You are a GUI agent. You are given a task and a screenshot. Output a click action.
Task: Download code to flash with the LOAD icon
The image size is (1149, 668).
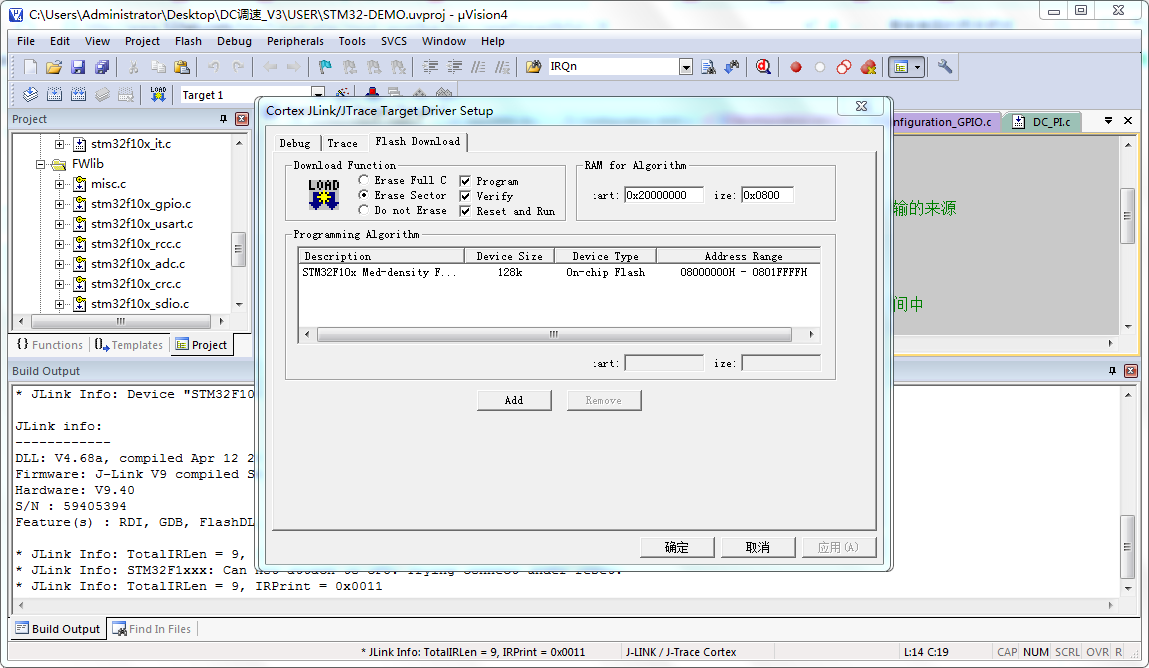pos(158,94)
